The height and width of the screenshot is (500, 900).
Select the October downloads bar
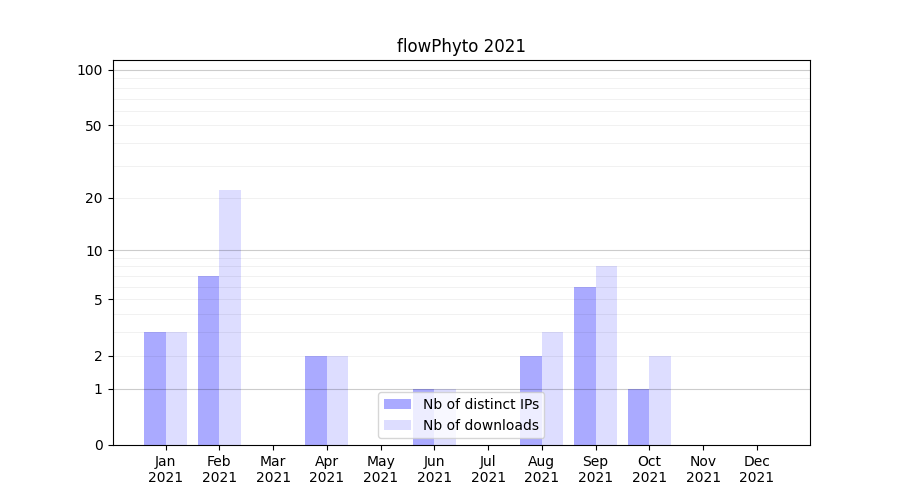coord(660,400)
